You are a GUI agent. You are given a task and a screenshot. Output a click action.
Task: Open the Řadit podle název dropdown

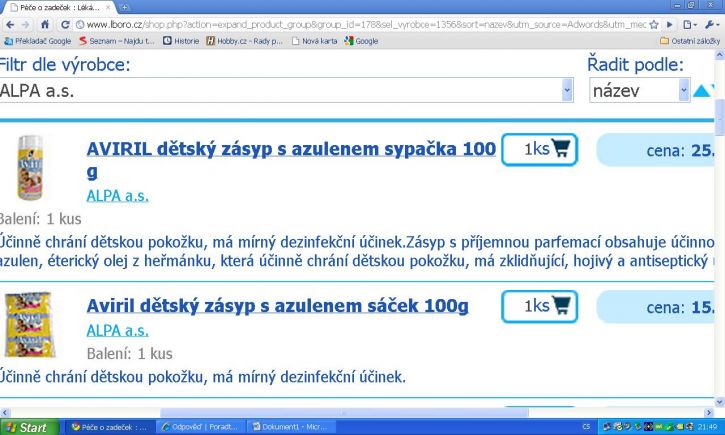[639, 90]
